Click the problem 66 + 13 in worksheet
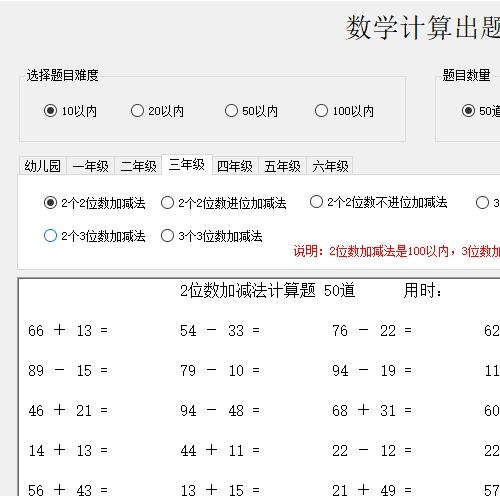This screenshot has height=496, width=500. (x=68, y=331)
